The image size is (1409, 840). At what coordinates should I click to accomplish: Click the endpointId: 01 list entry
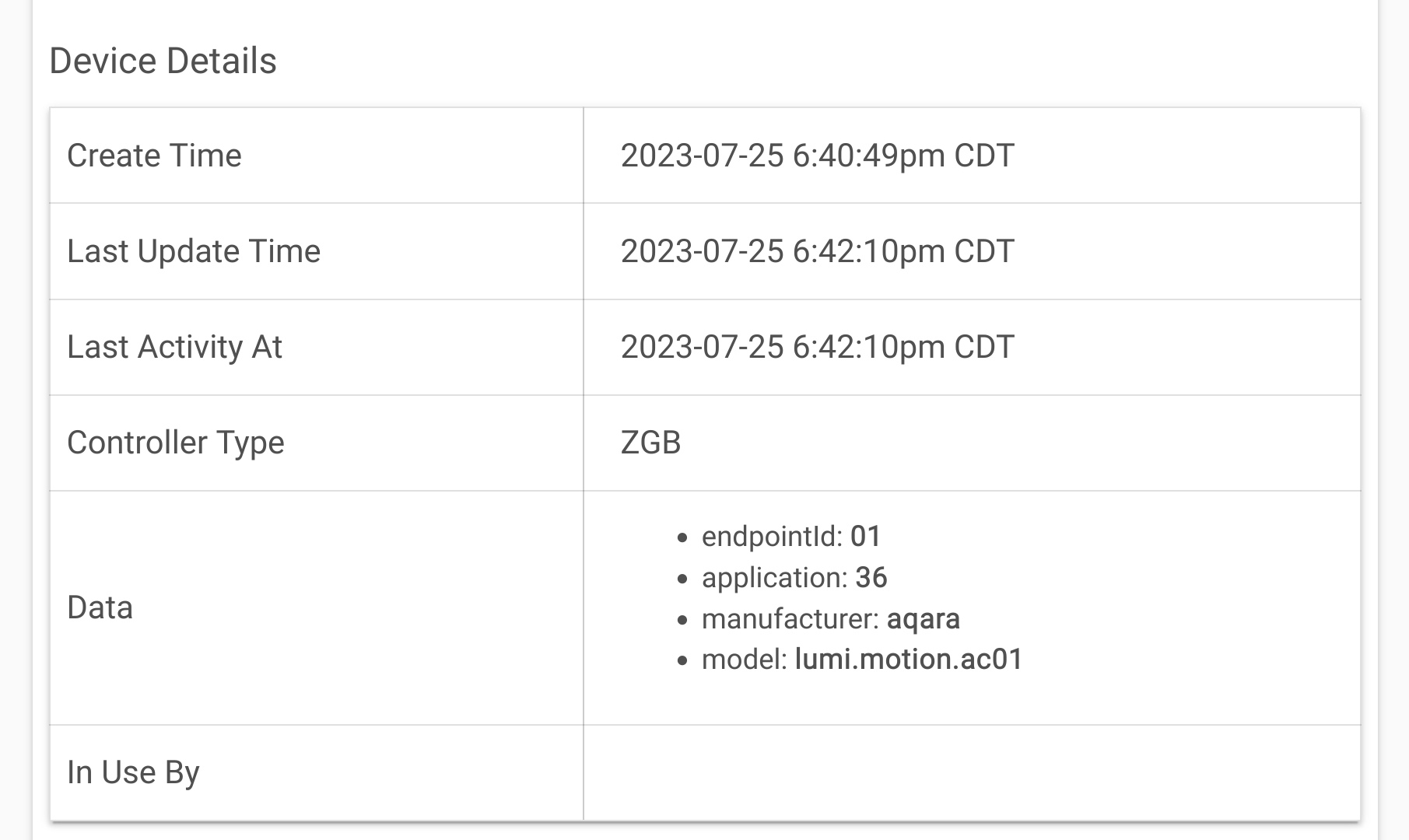790,537
